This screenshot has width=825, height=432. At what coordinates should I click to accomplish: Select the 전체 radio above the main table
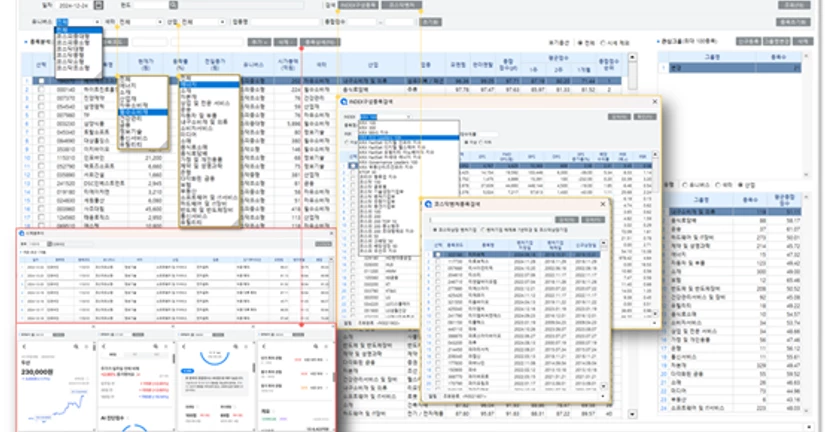(580, 43)
